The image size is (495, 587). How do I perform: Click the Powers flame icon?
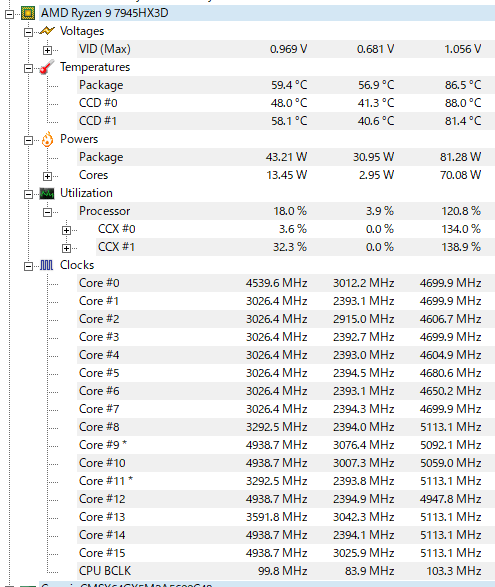point(47,139)
